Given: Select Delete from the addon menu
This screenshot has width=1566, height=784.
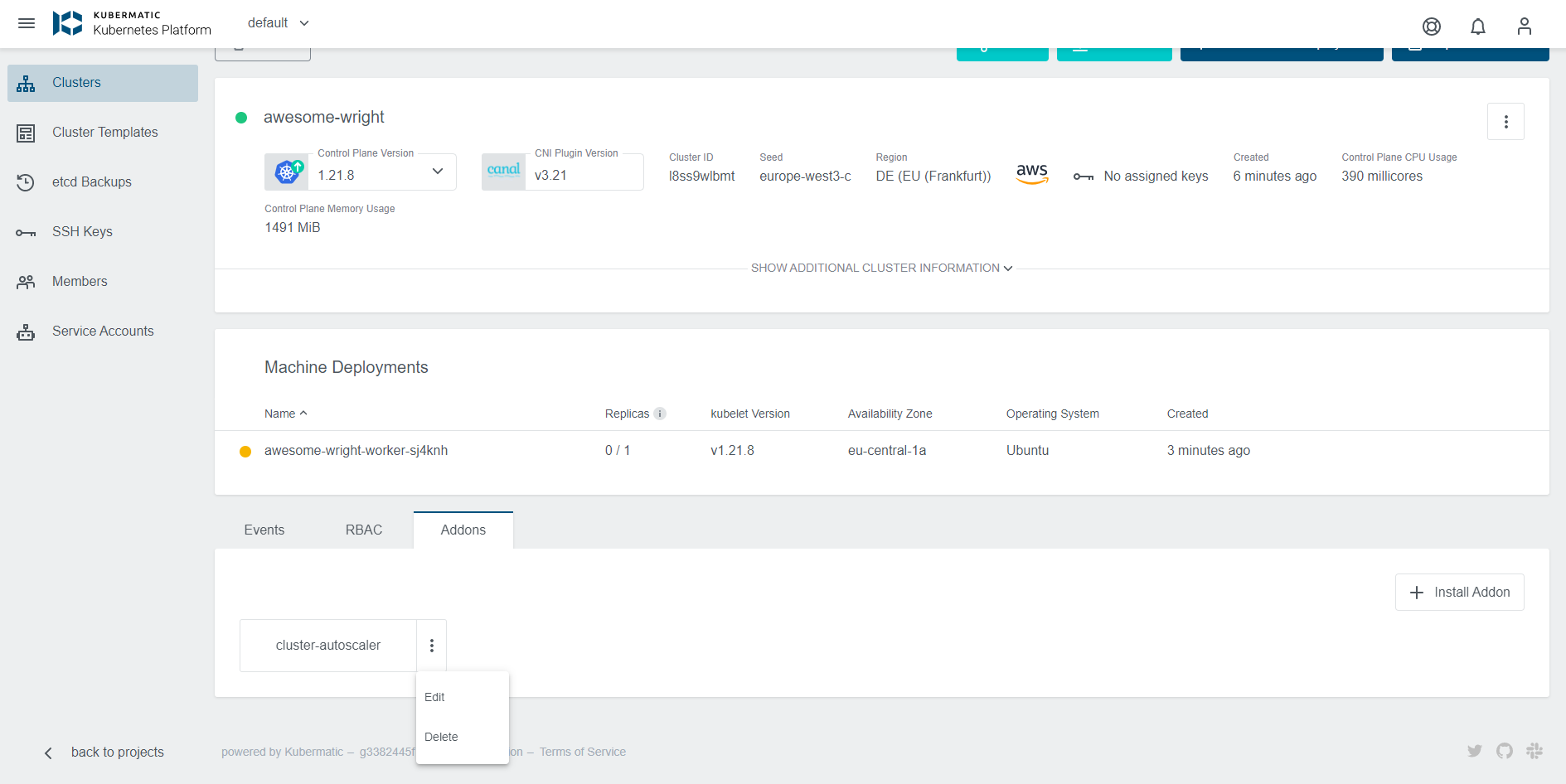Looking at the screenshot, I should 441,737.
